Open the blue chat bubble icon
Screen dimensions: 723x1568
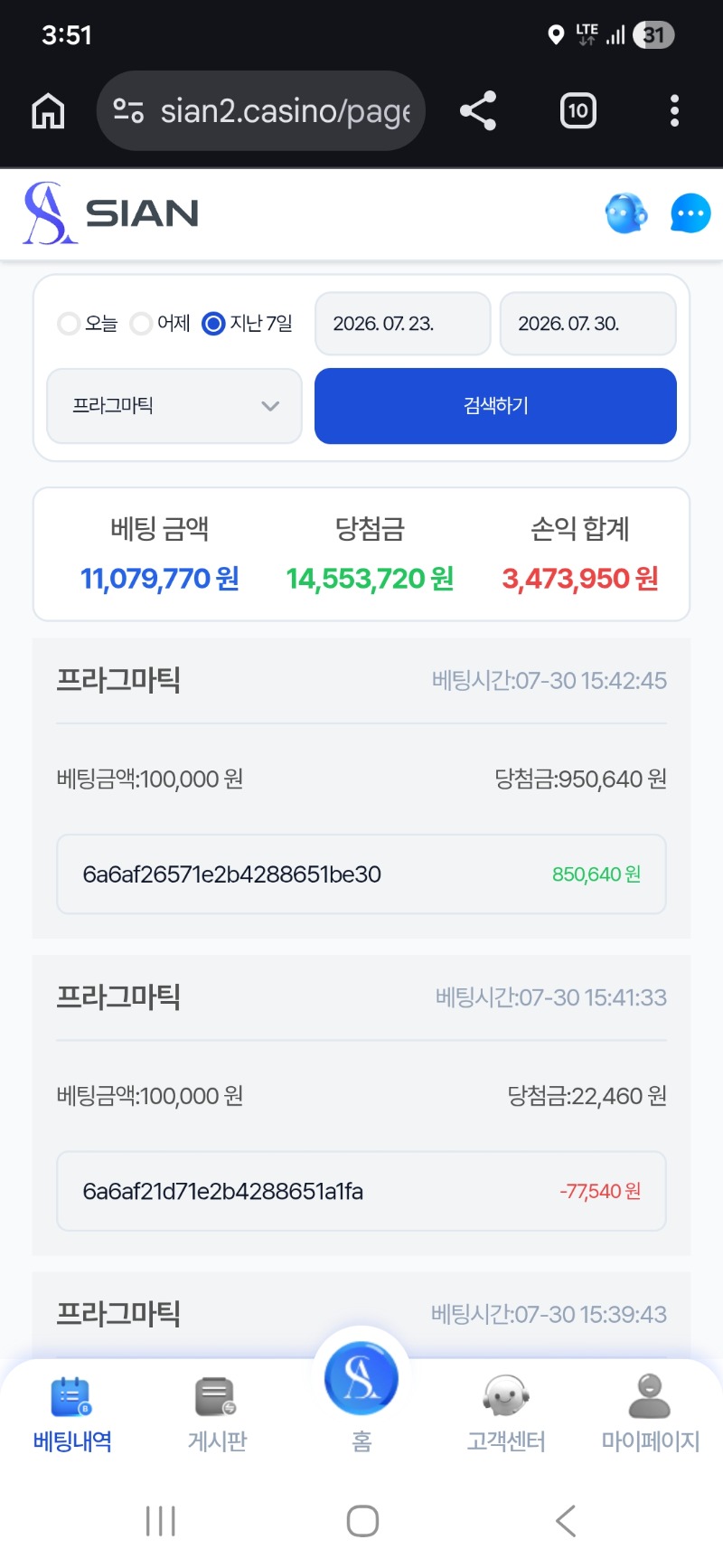point(690,213)
